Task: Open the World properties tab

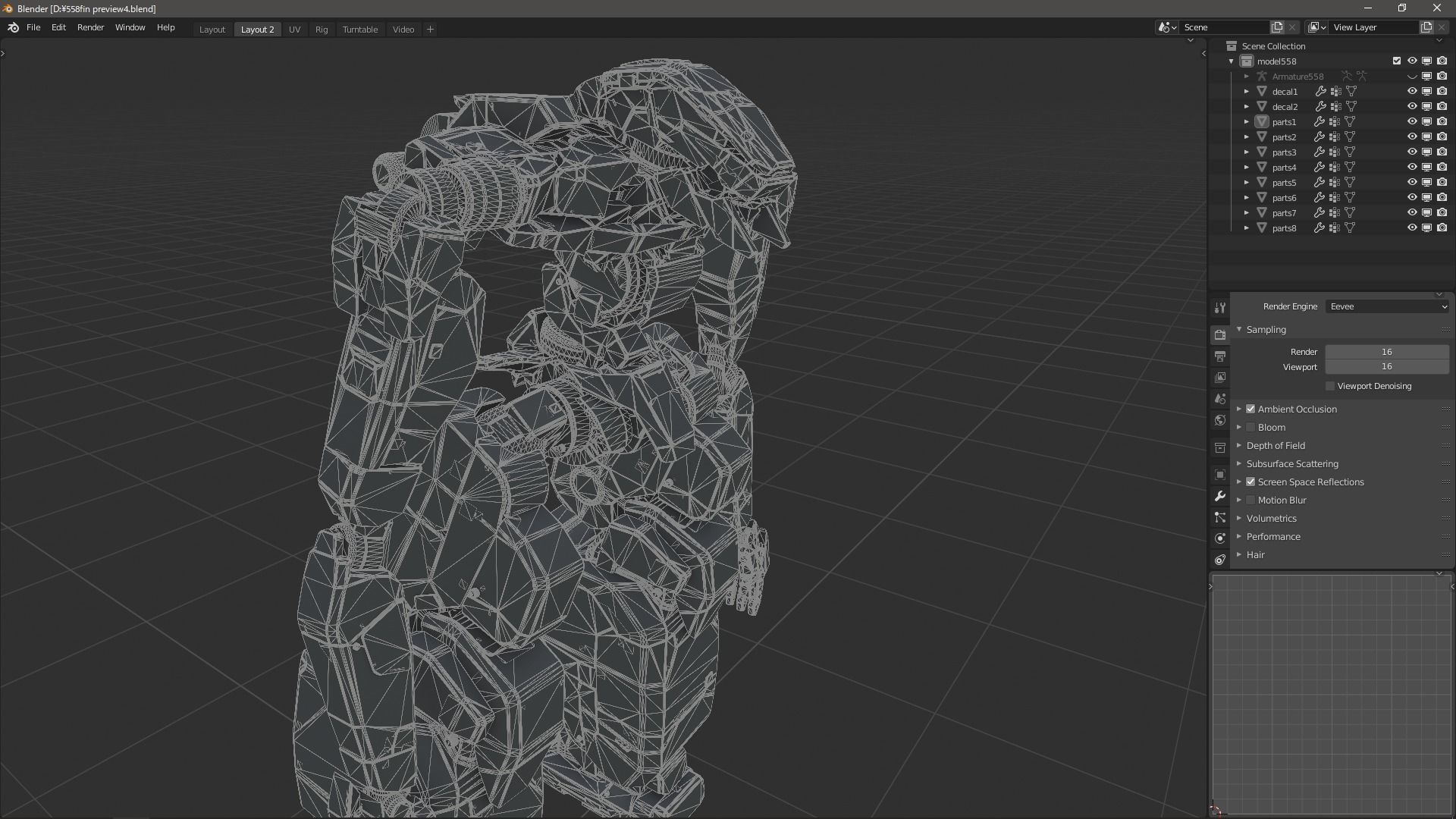Action: [1219, 419]
